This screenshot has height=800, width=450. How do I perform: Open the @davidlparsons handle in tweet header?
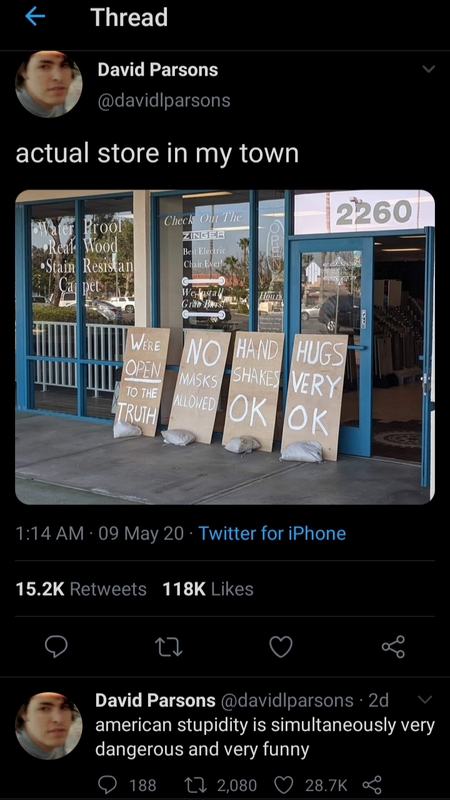pyautogui.click(x=164, y=100)
